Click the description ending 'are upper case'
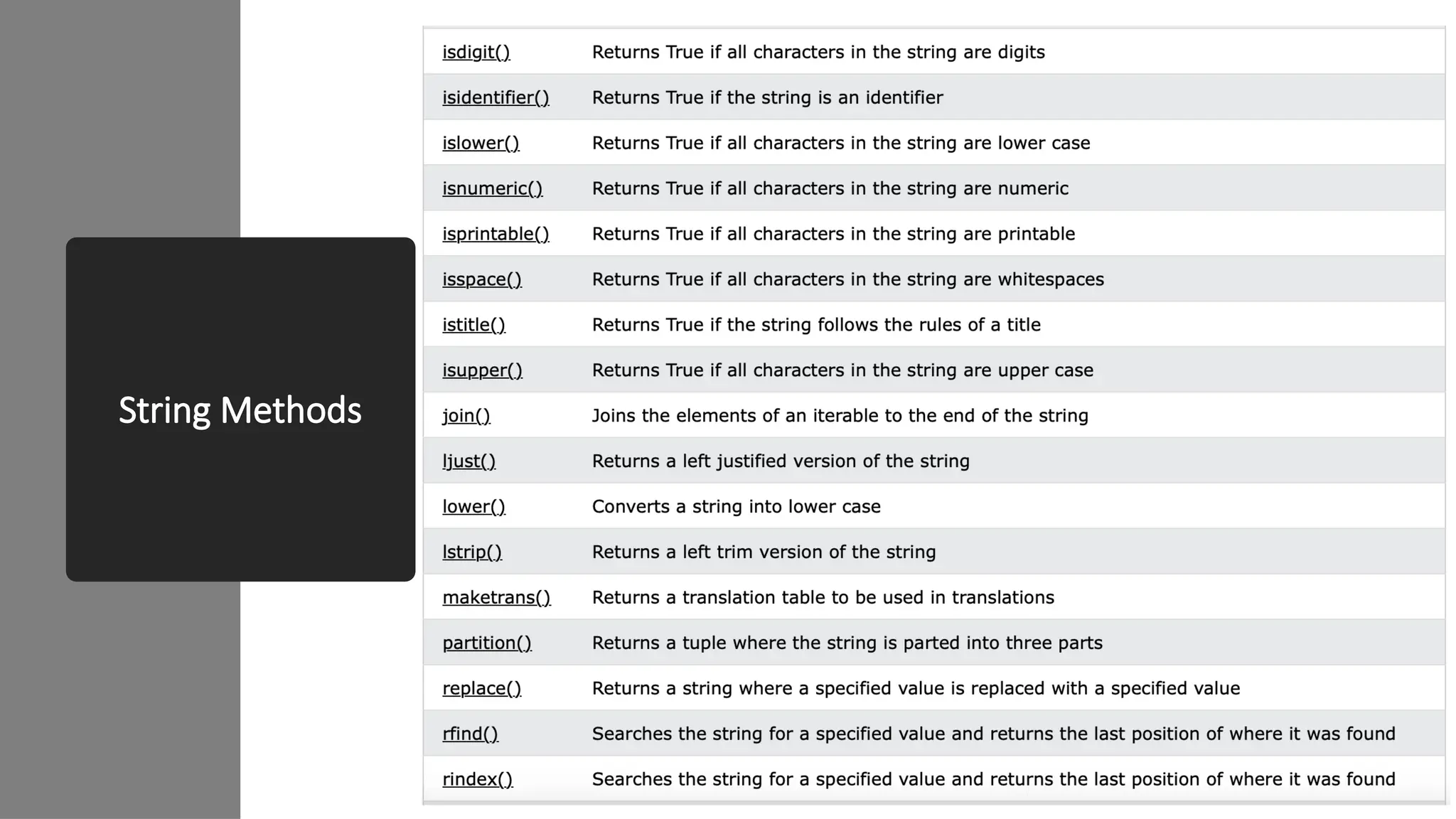Screen dimensions: 1456x819 [842, 370]
